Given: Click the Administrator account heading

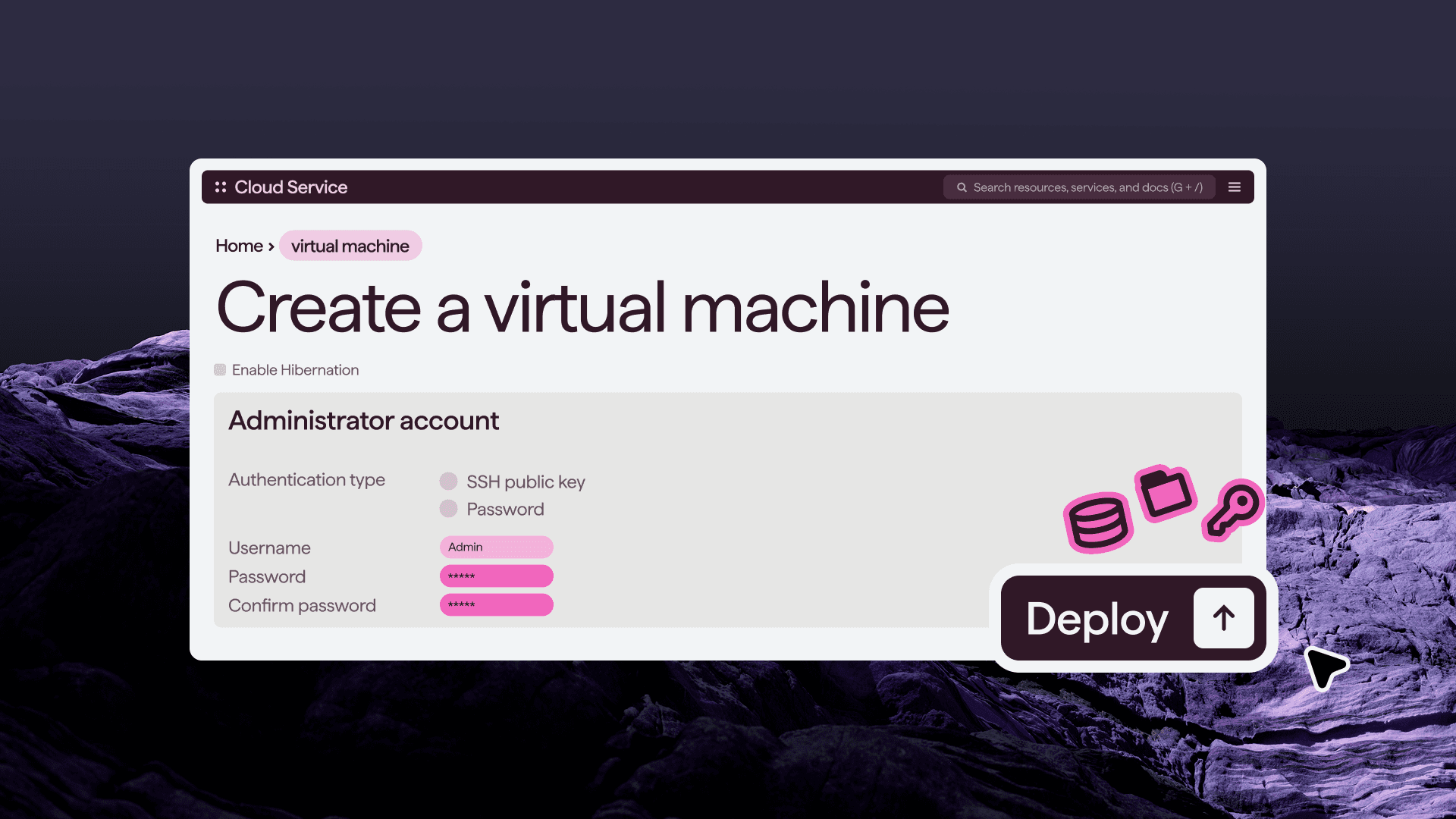Looking at the screenshot, I should click(363, 421).
